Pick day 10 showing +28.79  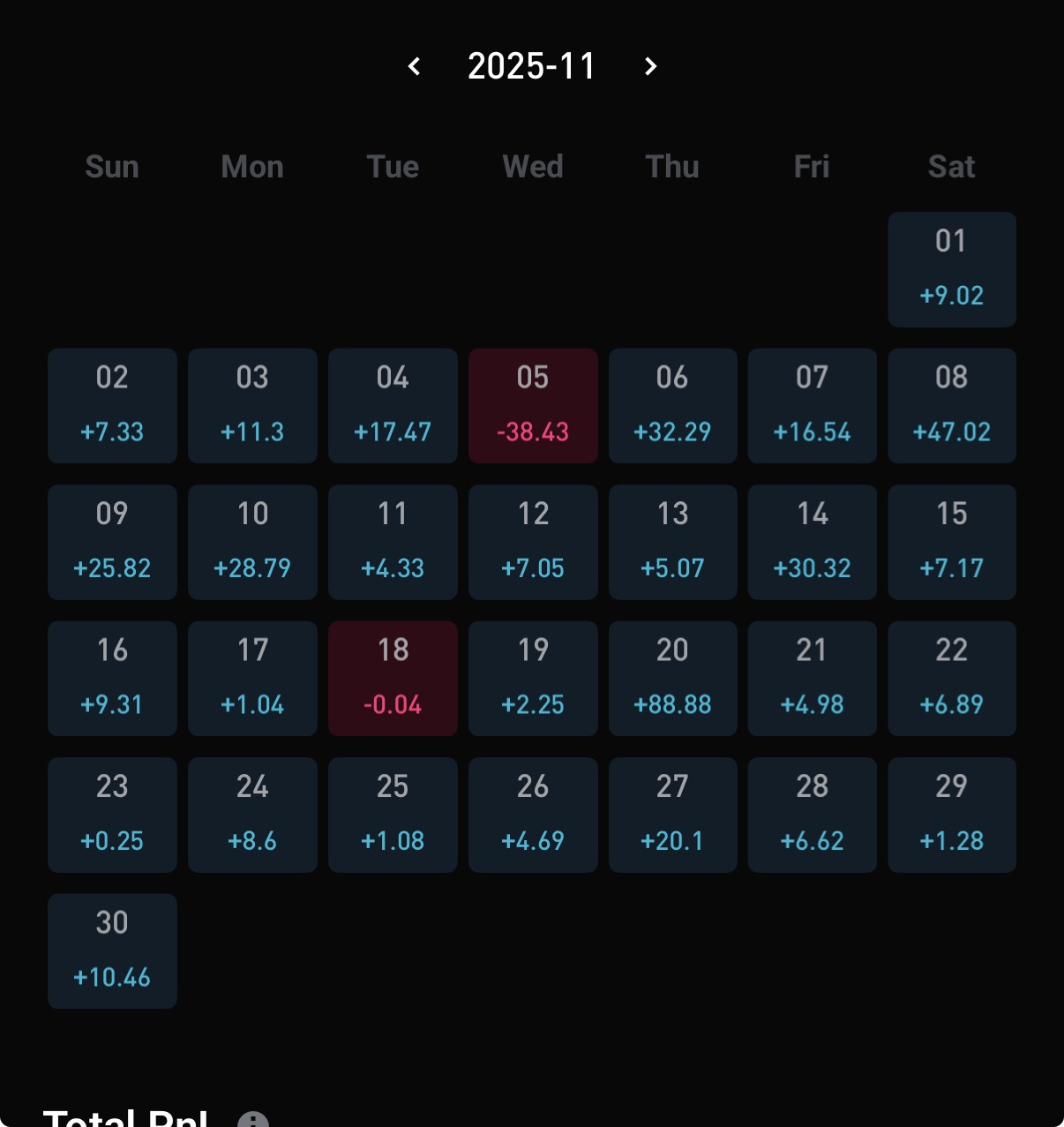click(252, 542)
